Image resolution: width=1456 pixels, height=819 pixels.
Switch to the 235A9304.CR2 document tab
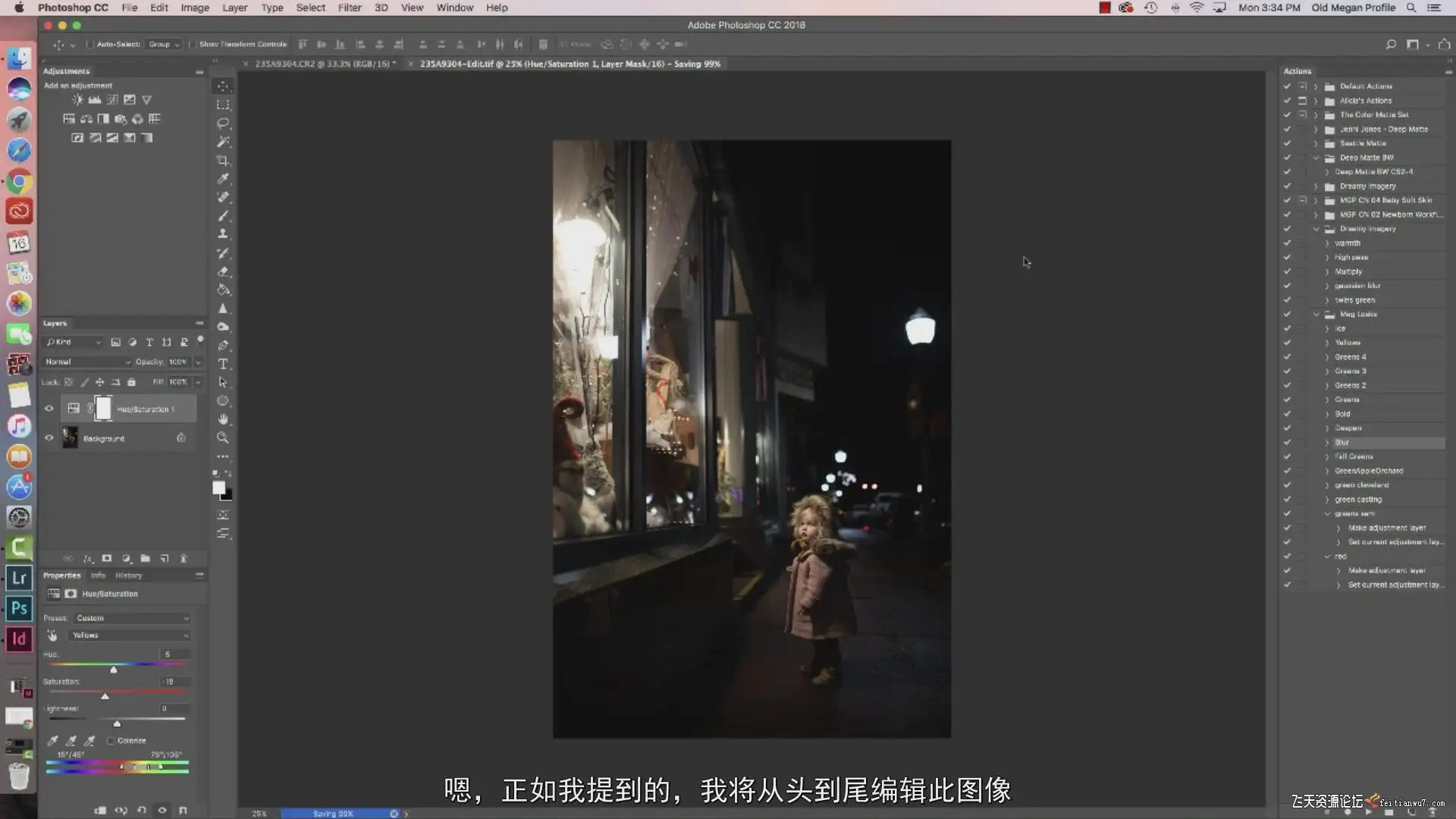324,64
